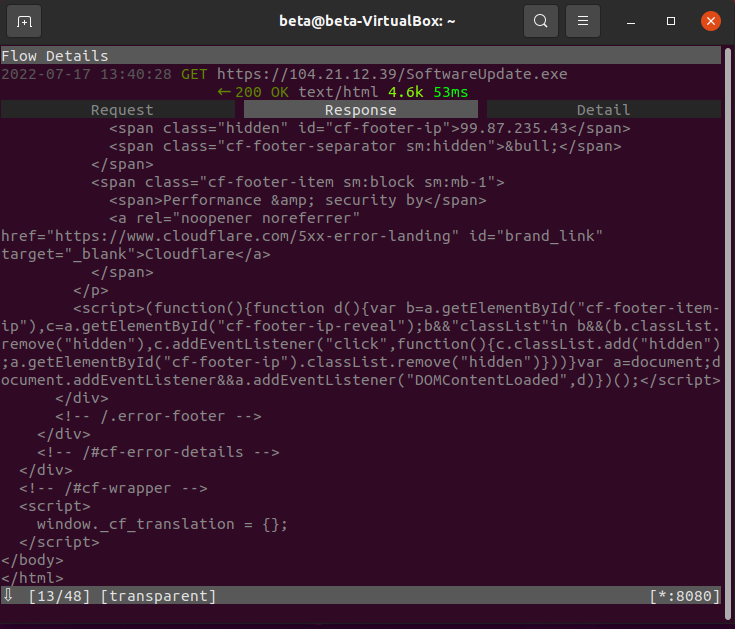This screenshot has height=629, width=735.
Task: Click the 53ms response time value
Action: [x=450, y=92]
